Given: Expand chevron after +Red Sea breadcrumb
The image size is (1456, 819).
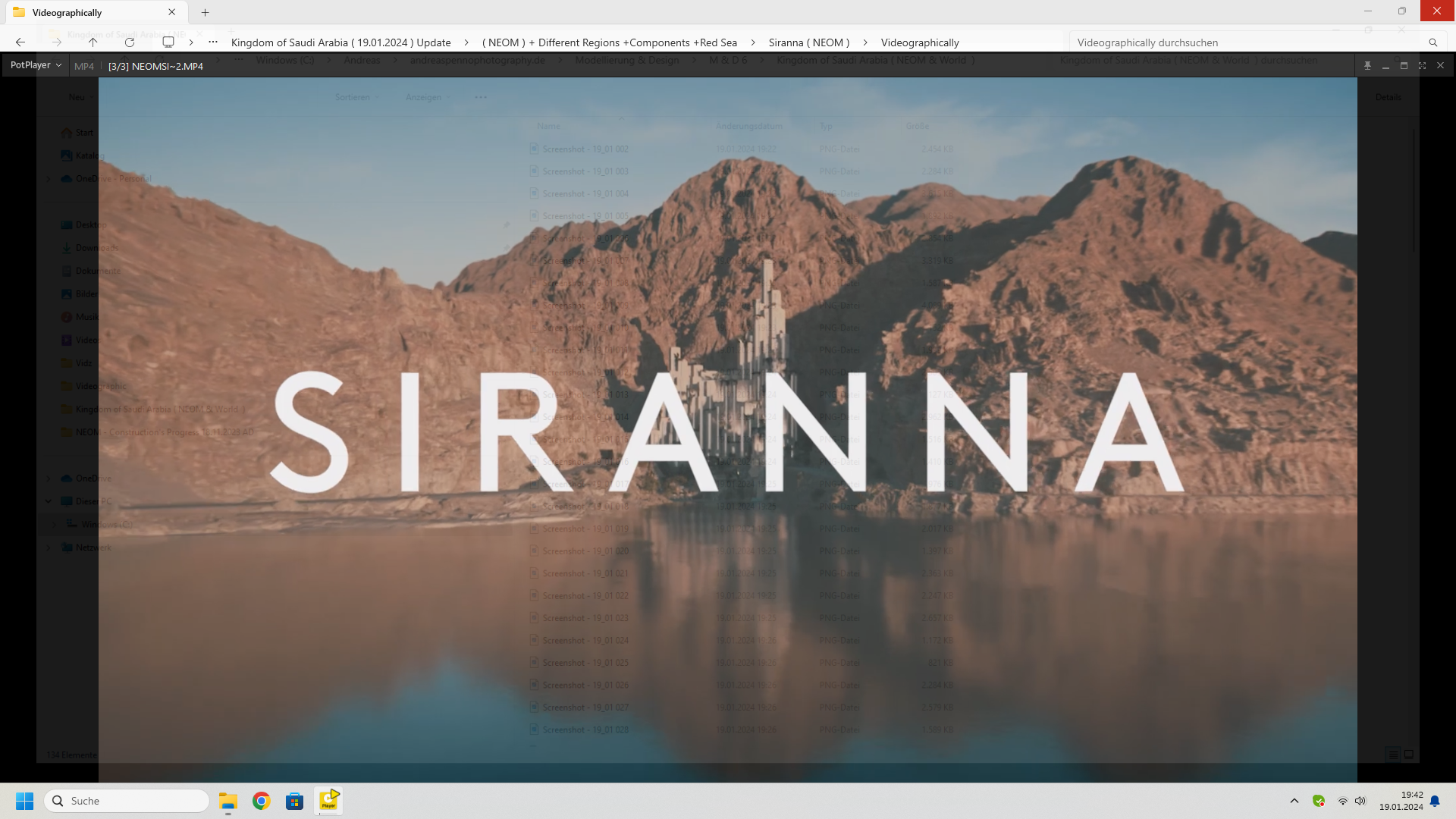Looking at the screenshot, I should coord(753,42).
